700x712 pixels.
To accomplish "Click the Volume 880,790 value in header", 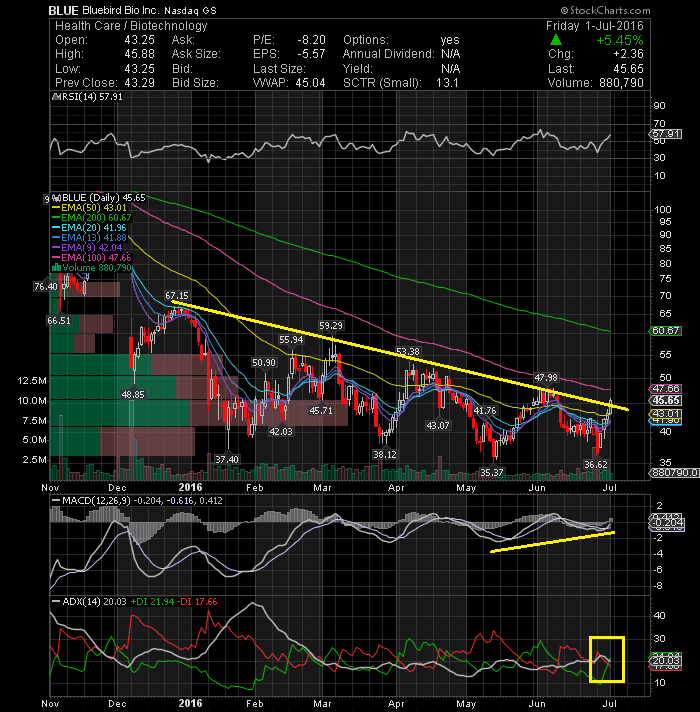I will click(x=621, y=83).
